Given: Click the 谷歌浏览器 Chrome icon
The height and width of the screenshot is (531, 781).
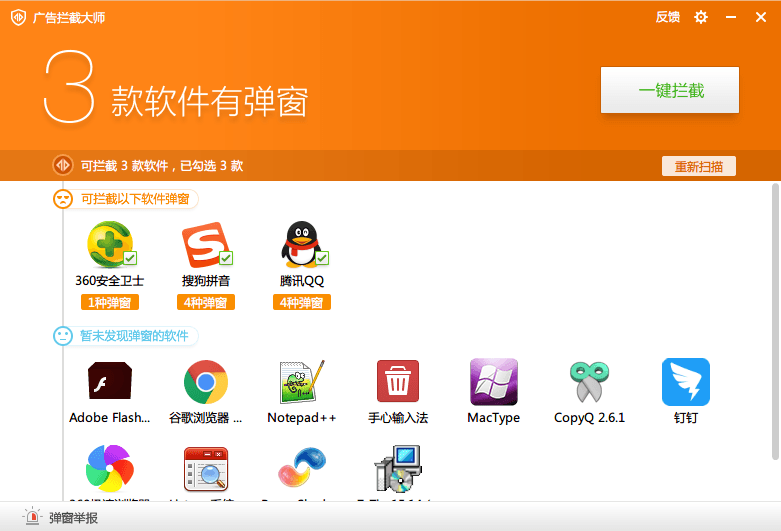Looking at the screenshot, I should [205, 381].
